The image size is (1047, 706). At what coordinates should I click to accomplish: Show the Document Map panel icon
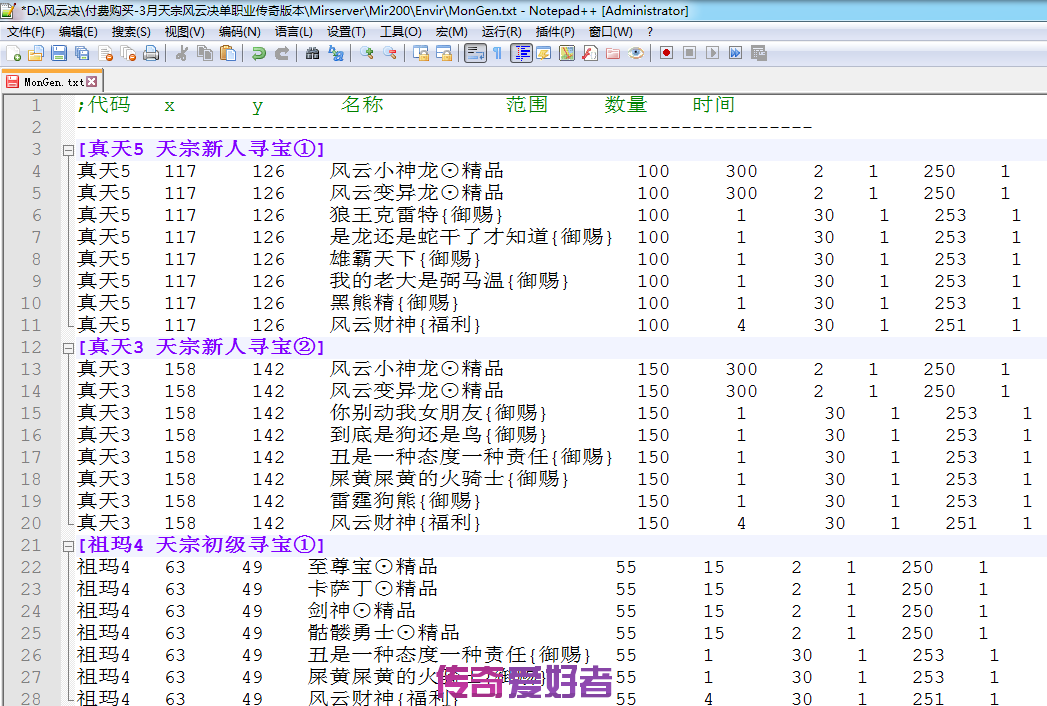(x=567, y=53)
